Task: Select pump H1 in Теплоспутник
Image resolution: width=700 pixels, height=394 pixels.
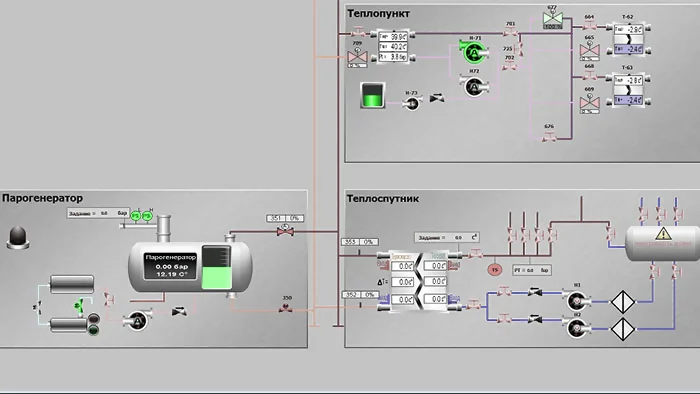Action: coord(576,301)
